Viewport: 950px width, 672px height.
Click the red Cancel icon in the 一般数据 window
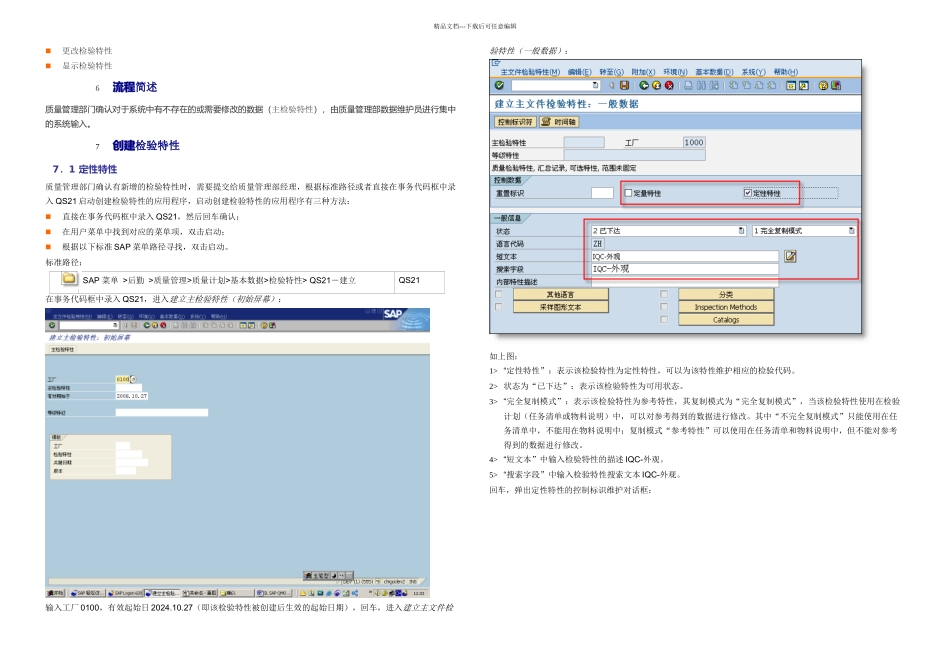669,85
